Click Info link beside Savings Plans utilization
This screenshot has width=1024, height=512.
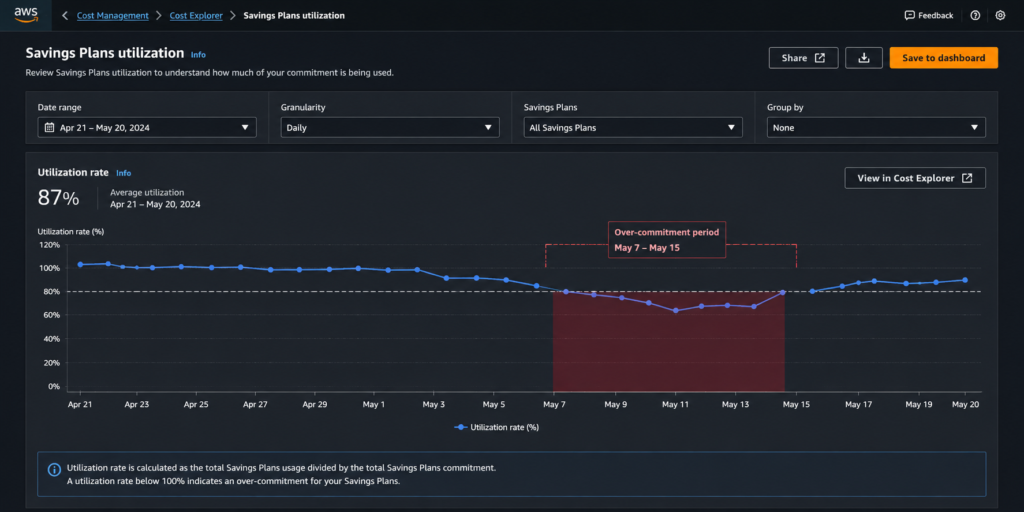pyautogui.click(x=198, y=55)
